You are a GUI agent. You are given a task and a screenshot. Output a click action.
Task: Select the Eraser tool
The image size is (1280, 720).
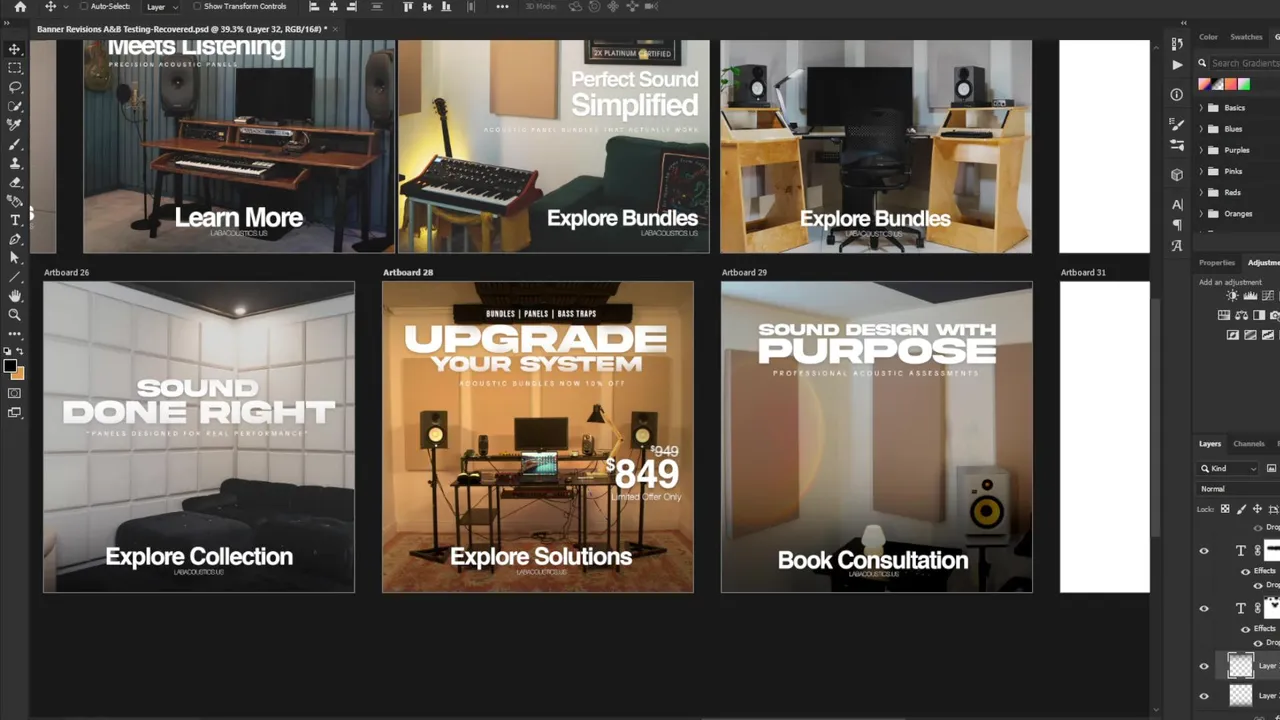14,182
